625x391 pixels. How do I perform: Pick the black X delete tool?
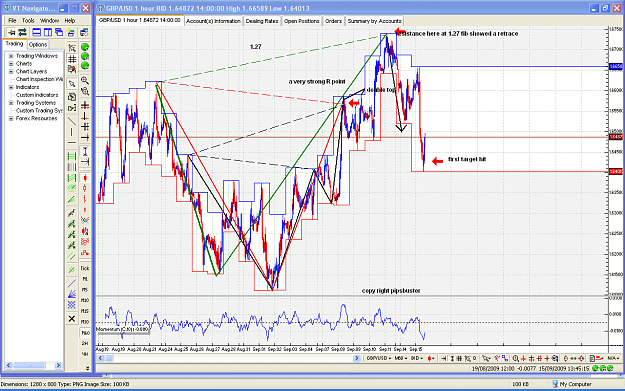point(72,318)
